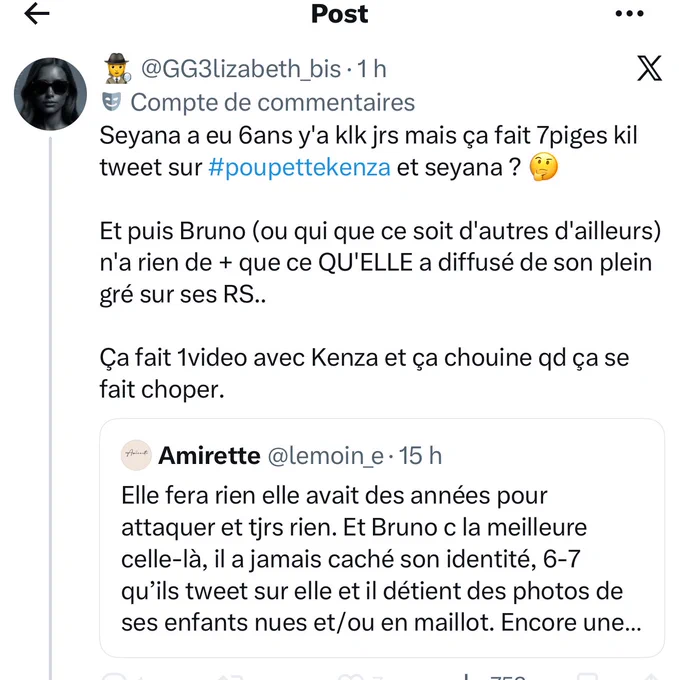Image resolution: width=679 pixels, height=680 pixels.
Task: Open the three-dot more options menu
Action: tap(629, 13)
